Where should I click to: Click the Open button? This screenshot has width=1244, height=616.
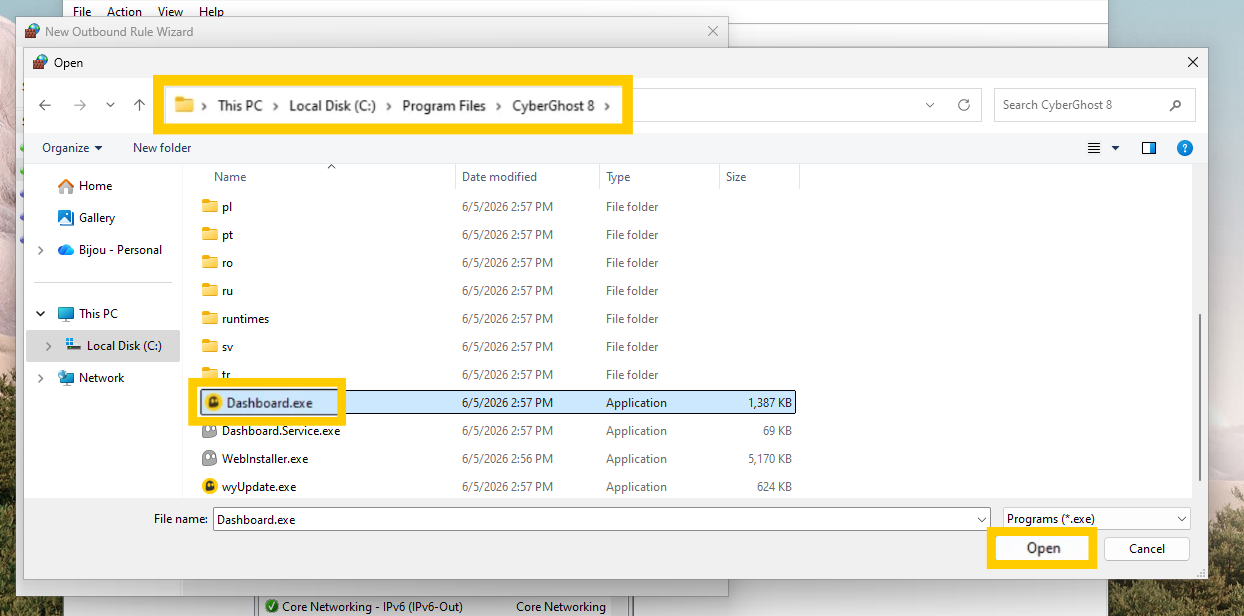(1043, 549)
